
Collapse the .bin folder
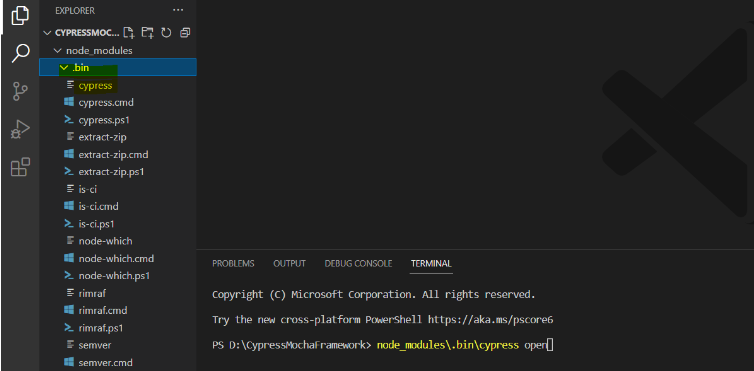63,68
